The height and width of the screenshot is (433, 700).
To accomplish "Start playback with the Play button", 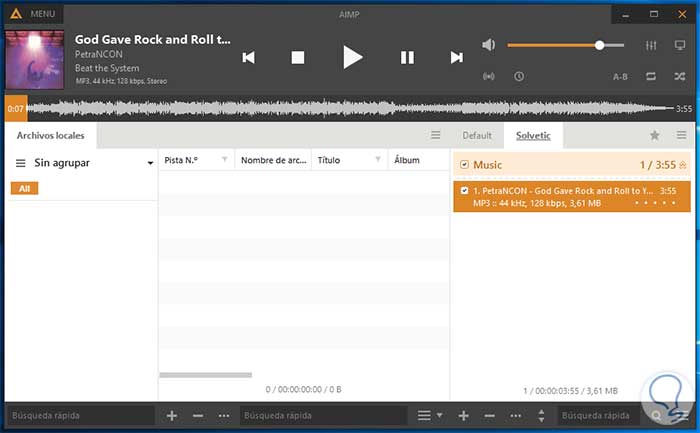I will [352, 57].
